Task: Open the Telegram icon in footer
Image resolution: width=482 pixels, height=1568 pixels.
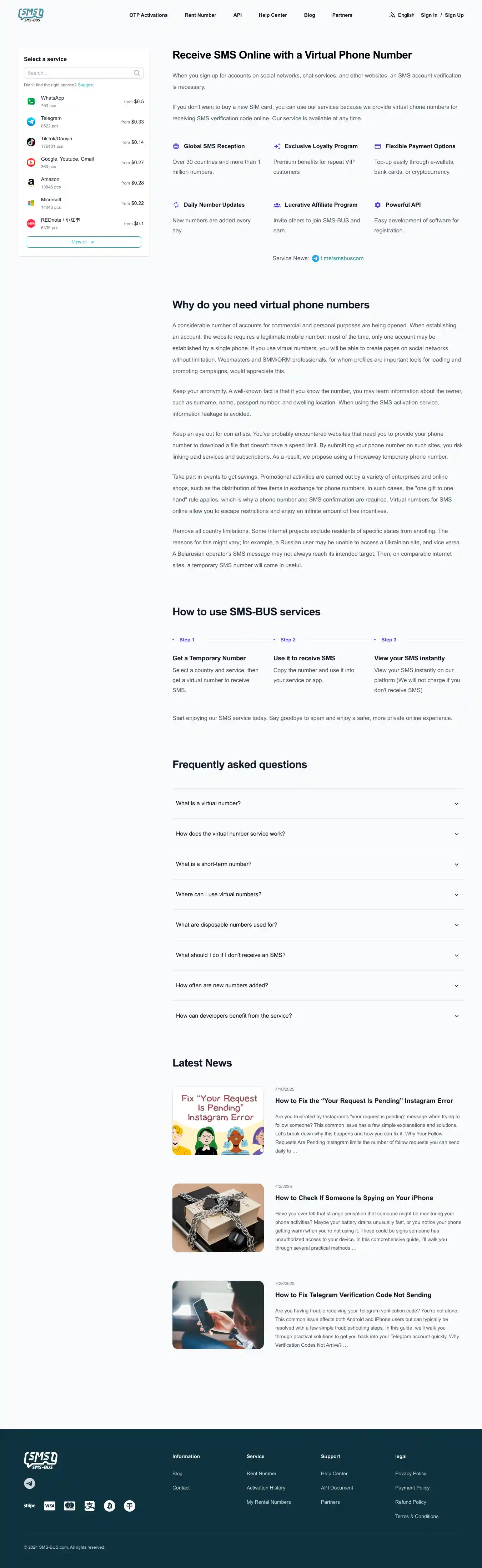Action: [x=29, y=1483]
